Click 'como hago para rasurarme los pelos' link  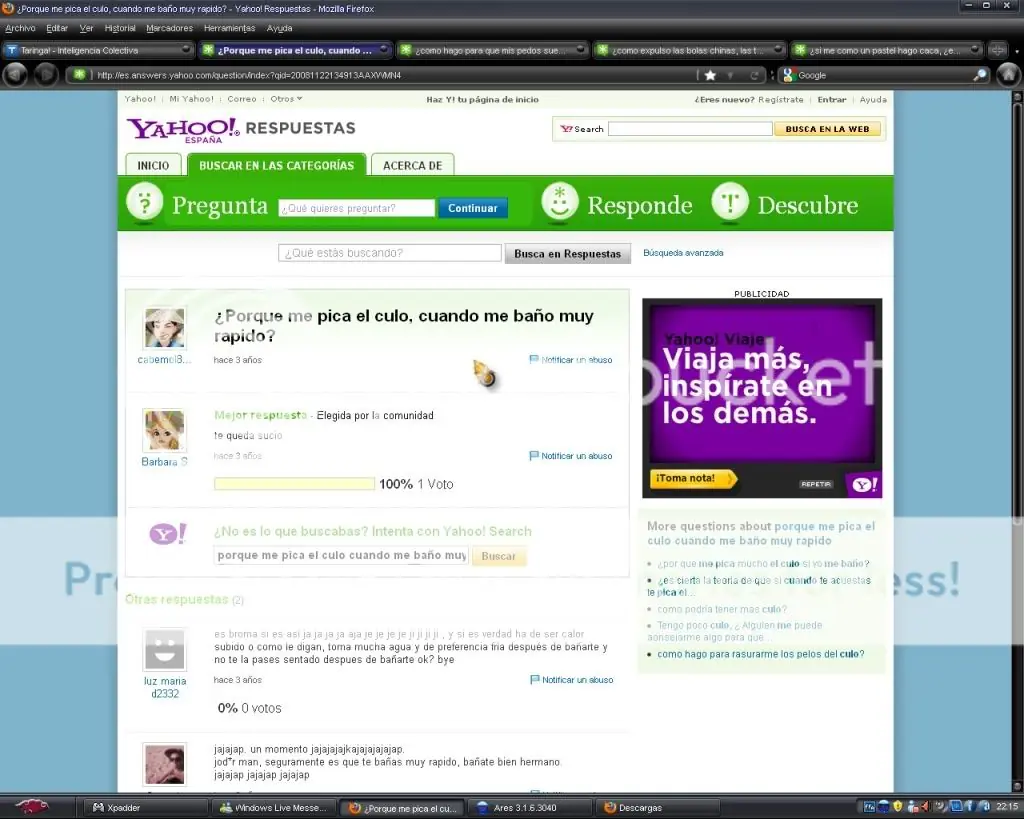tap(760, 654)
